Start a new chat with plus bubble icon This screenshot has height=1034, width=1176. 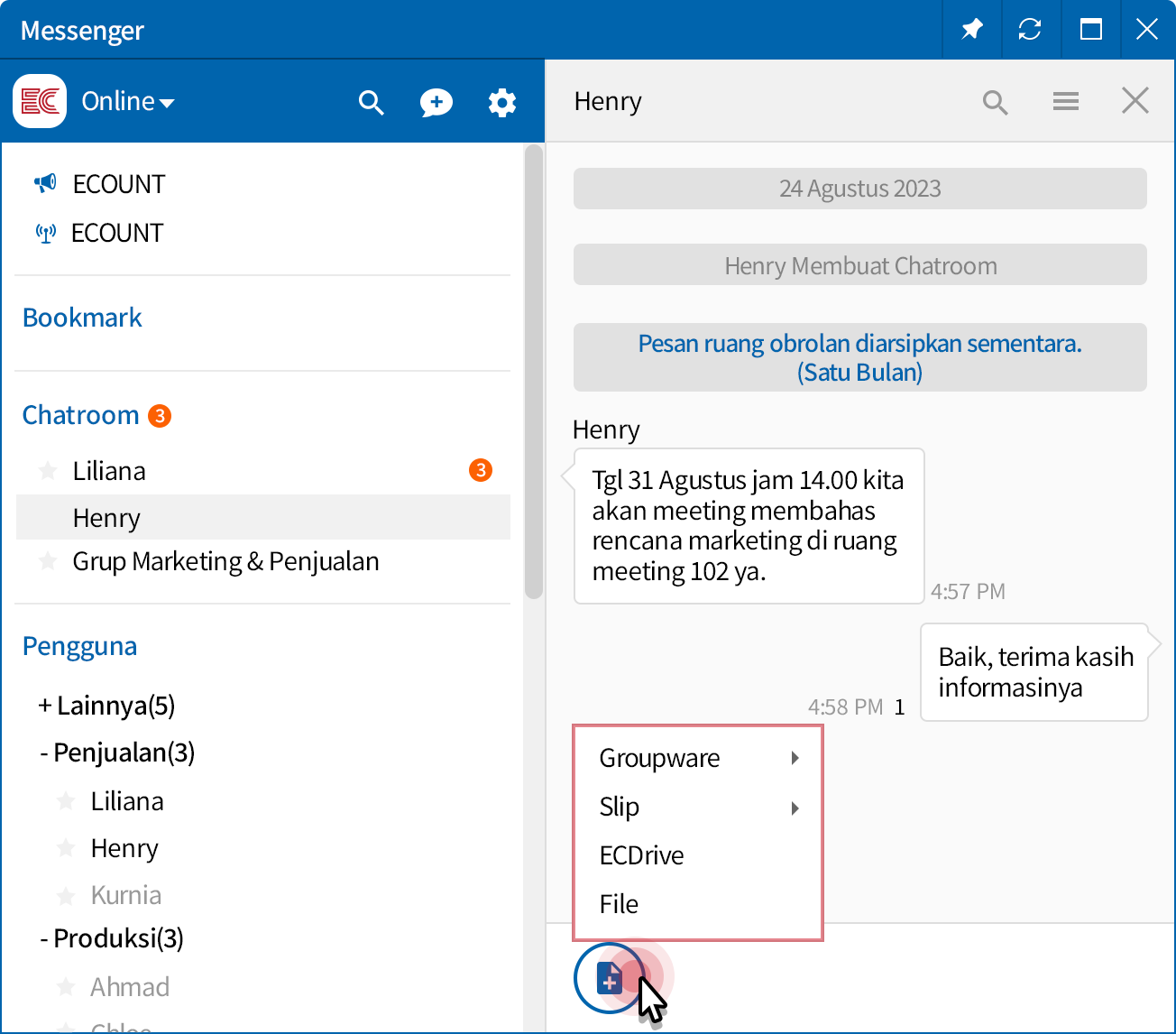(x=436, y=103)
